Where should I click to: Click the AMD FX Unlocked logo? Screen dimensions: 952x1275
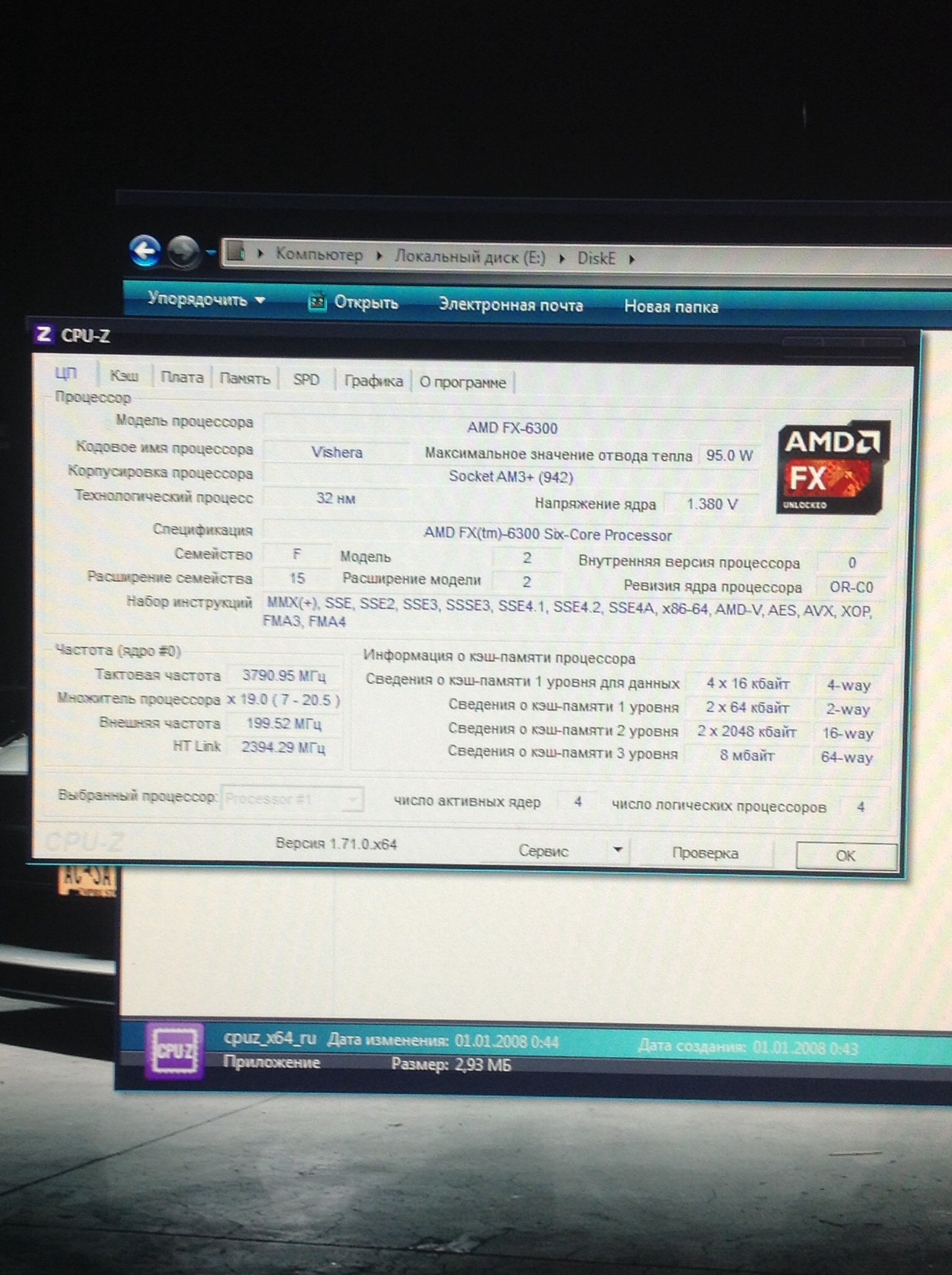click(x=833, y=467)
